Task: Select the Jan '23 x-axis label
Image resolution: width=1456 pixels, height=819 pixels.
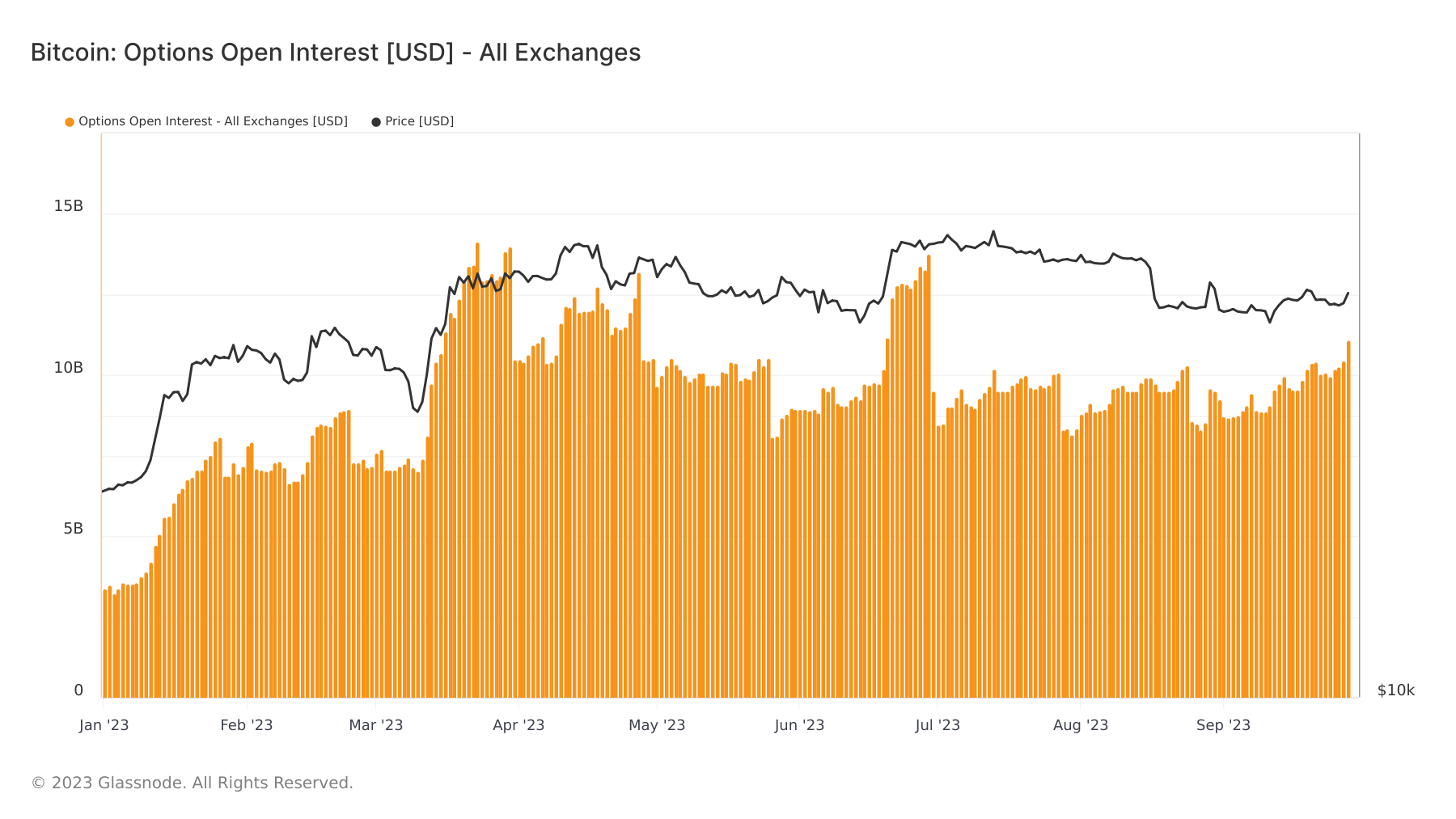Action: [104, 725]
